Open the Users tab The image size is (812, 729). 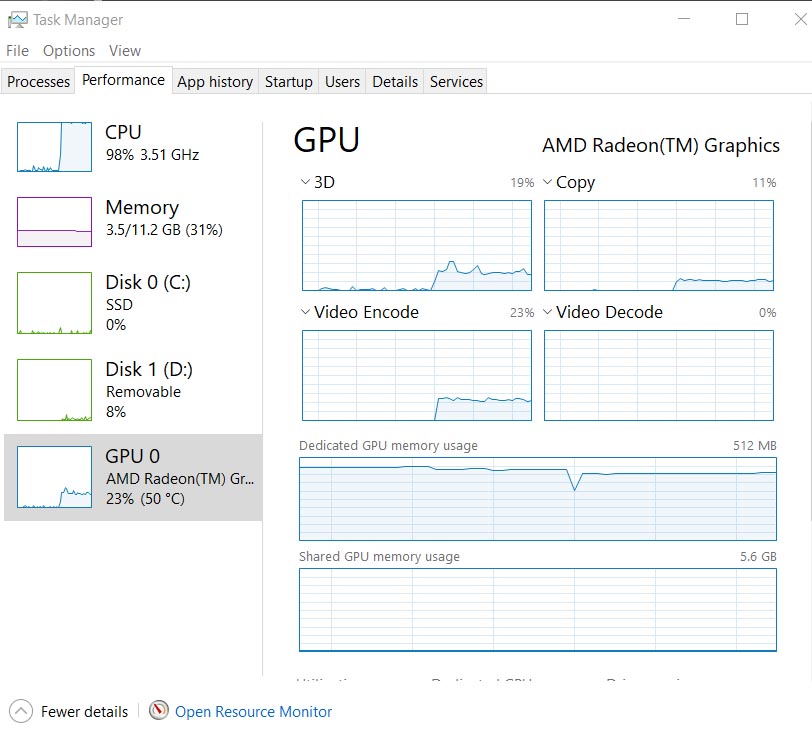click(x=342, y=81)
